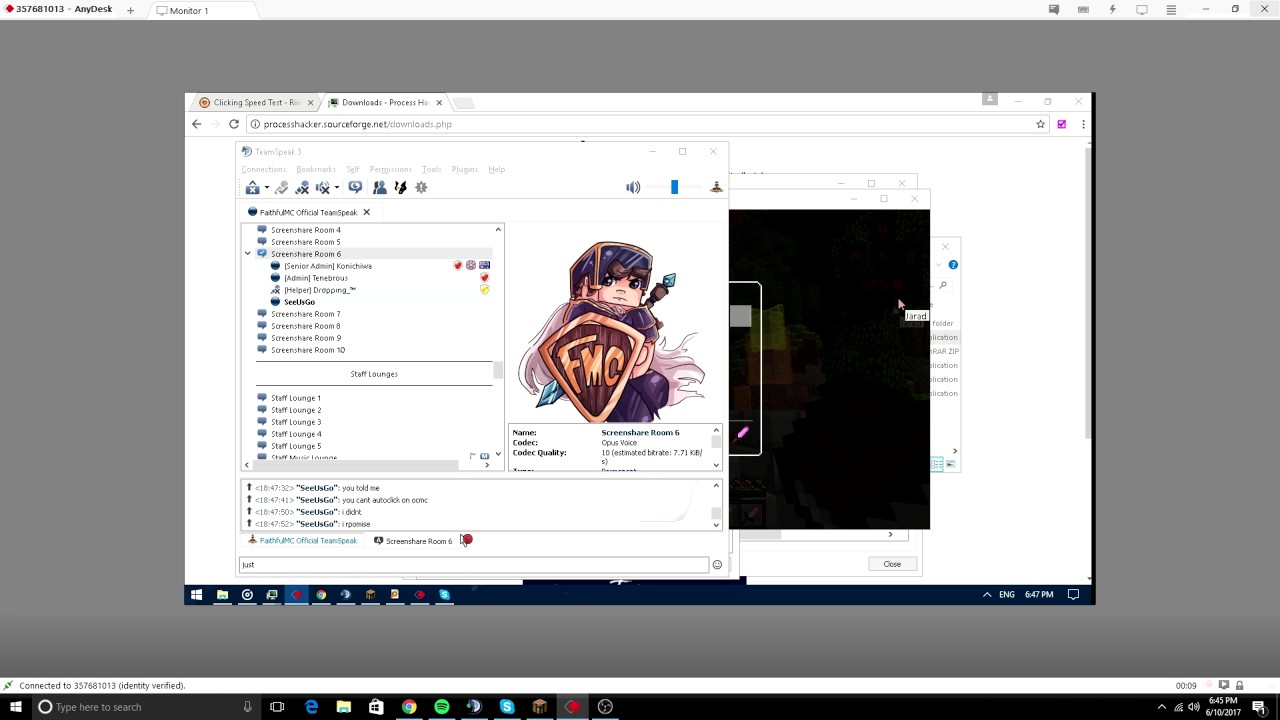Toggle the TeamSpeak away-status toolbar icon
Viewport: 1280px width, 720px height.
coord(281,187)
